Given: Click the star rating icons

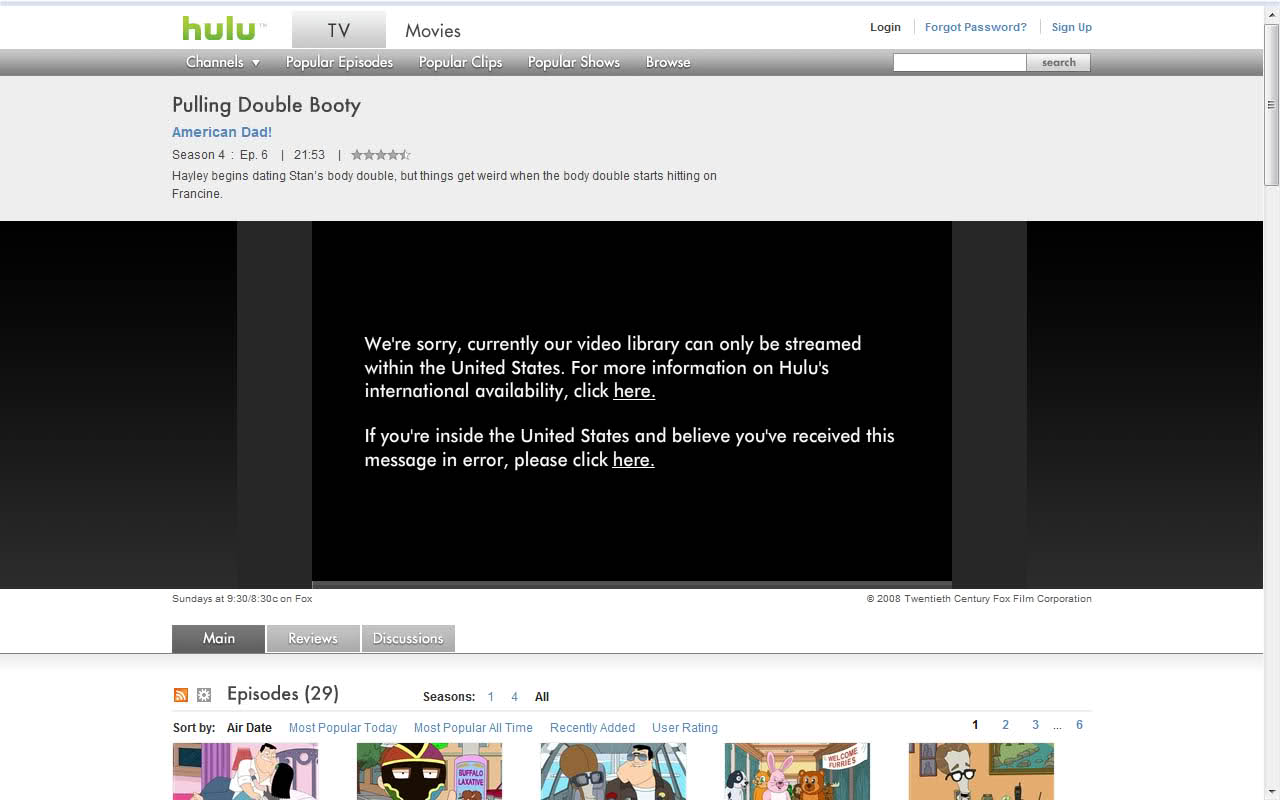Looking at the screenshot, I should [x=381, y=155].
